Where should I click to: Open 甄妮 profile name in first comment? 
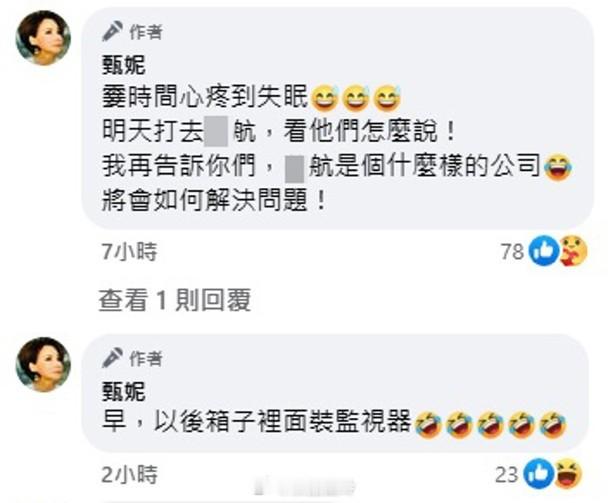[124, 64]
